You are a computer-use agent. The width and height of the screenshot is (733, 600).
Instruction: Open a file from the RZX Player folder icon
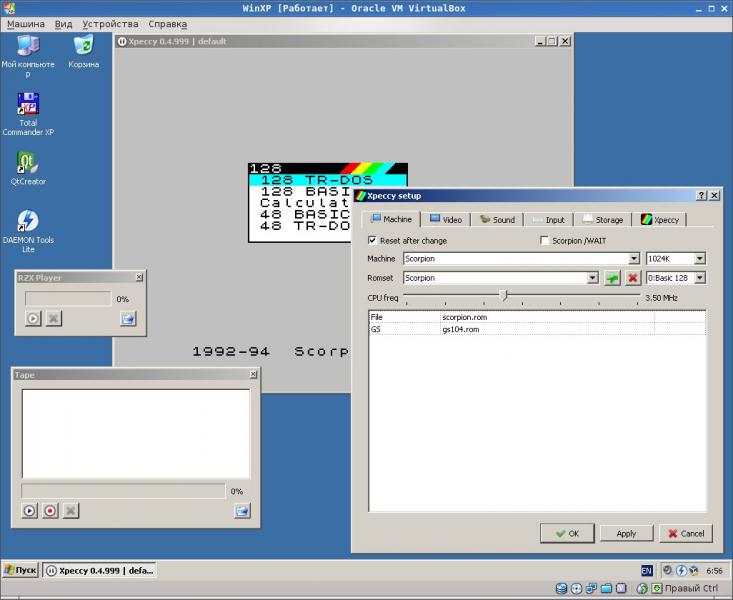[128, 318]
